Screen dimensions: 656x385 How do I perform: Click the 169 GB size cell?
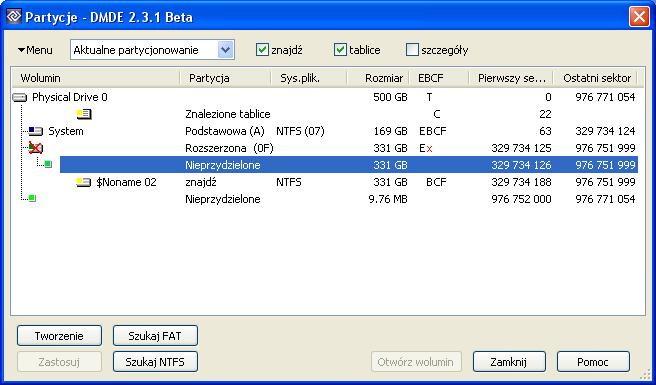391,131
